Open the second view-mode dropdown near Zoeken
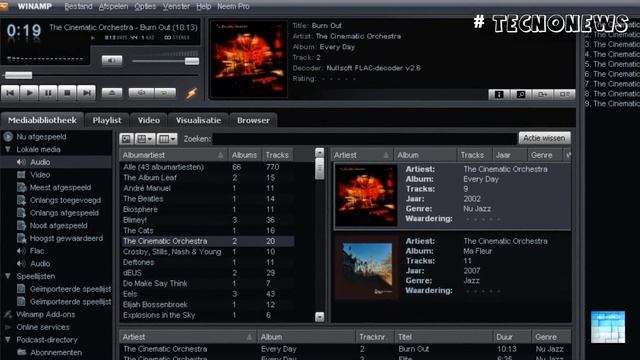 145,139
